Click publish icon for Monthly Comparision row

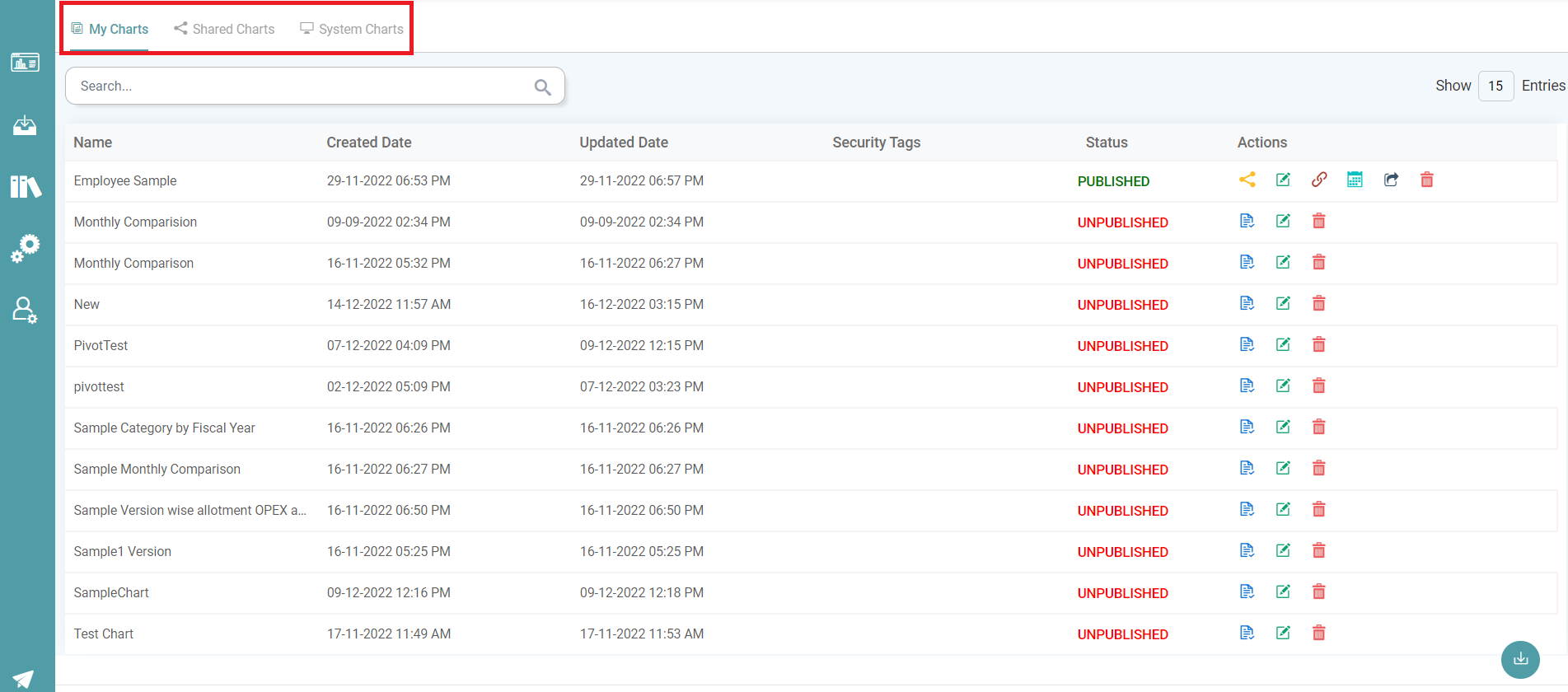(1247, 221)
